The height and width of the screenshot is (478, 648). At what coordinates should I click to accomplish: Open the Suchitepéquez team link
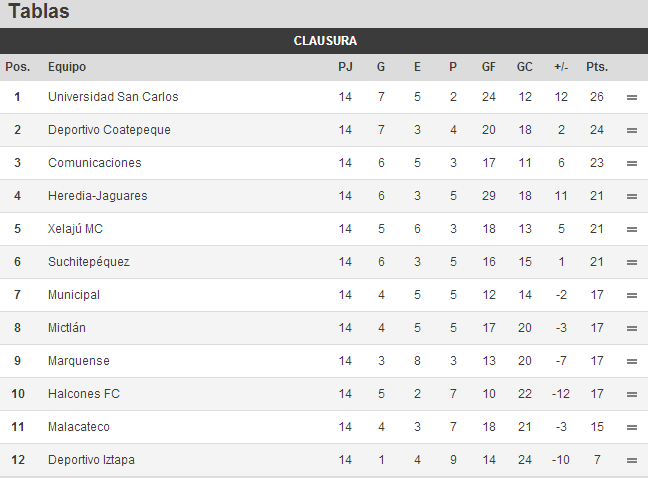point(89,262)
